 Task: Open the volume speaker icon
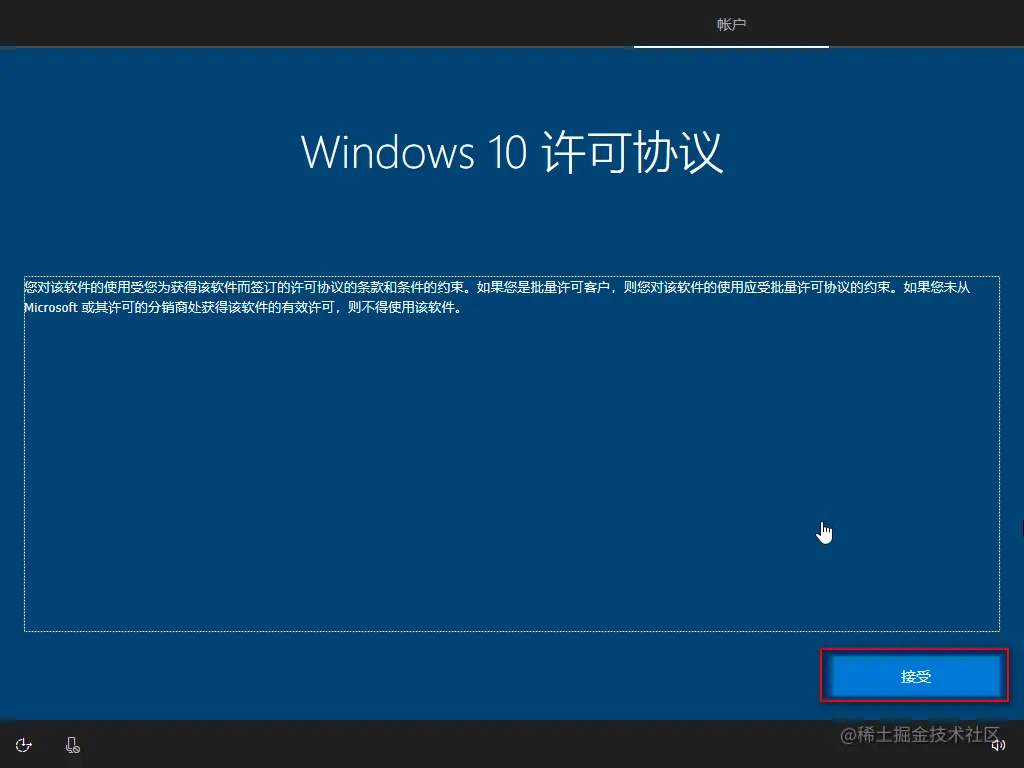[x=998, y=745]
